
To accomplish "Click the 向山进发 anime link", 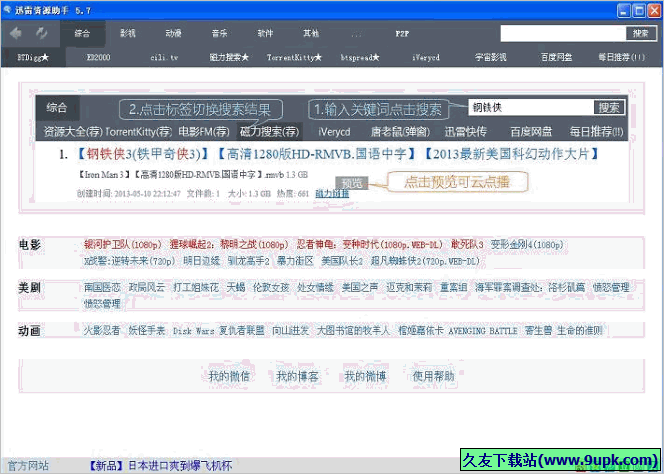I will (x=290, y=330).
